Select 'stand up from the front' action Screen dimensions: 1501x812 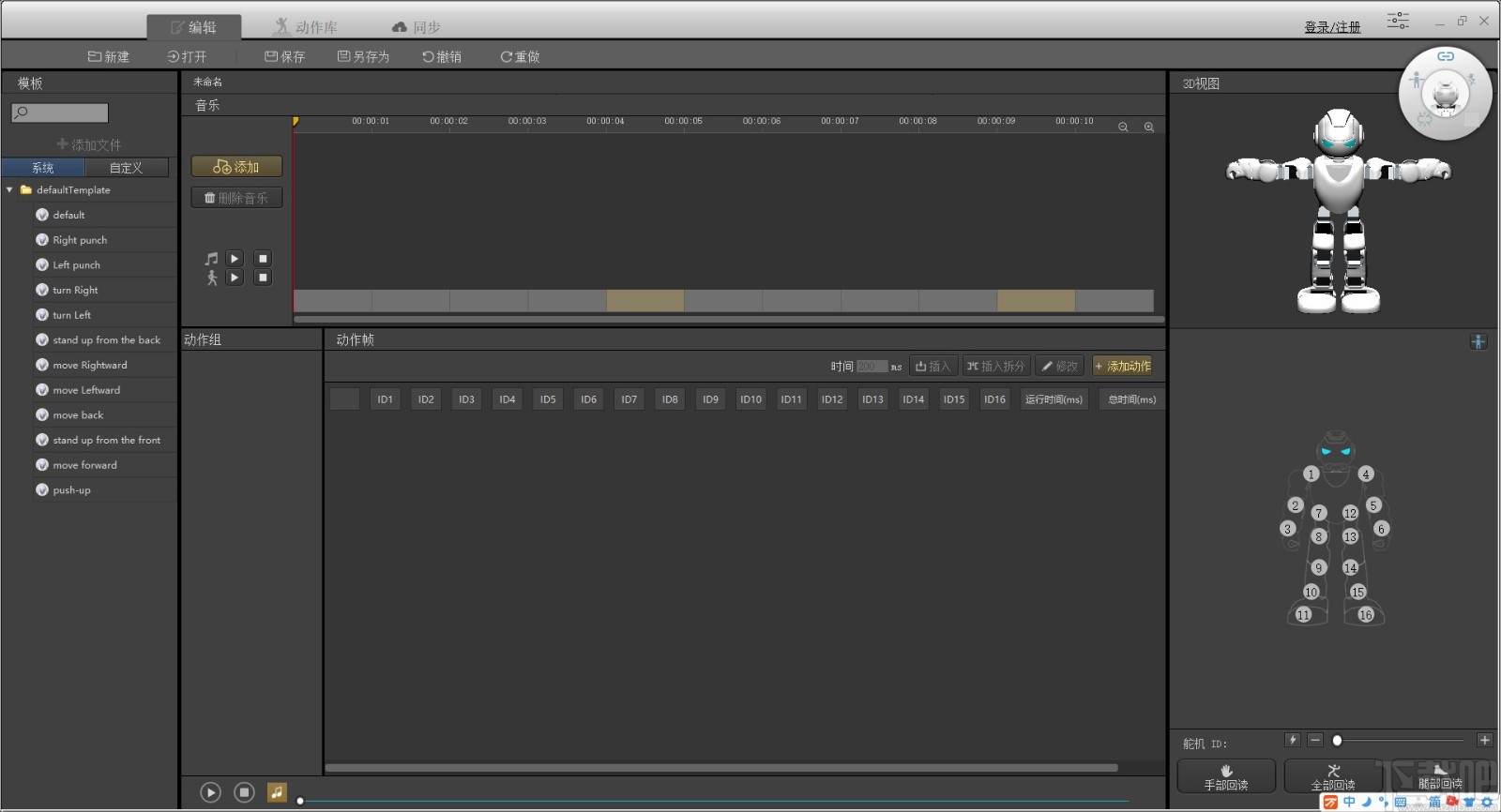106,440
